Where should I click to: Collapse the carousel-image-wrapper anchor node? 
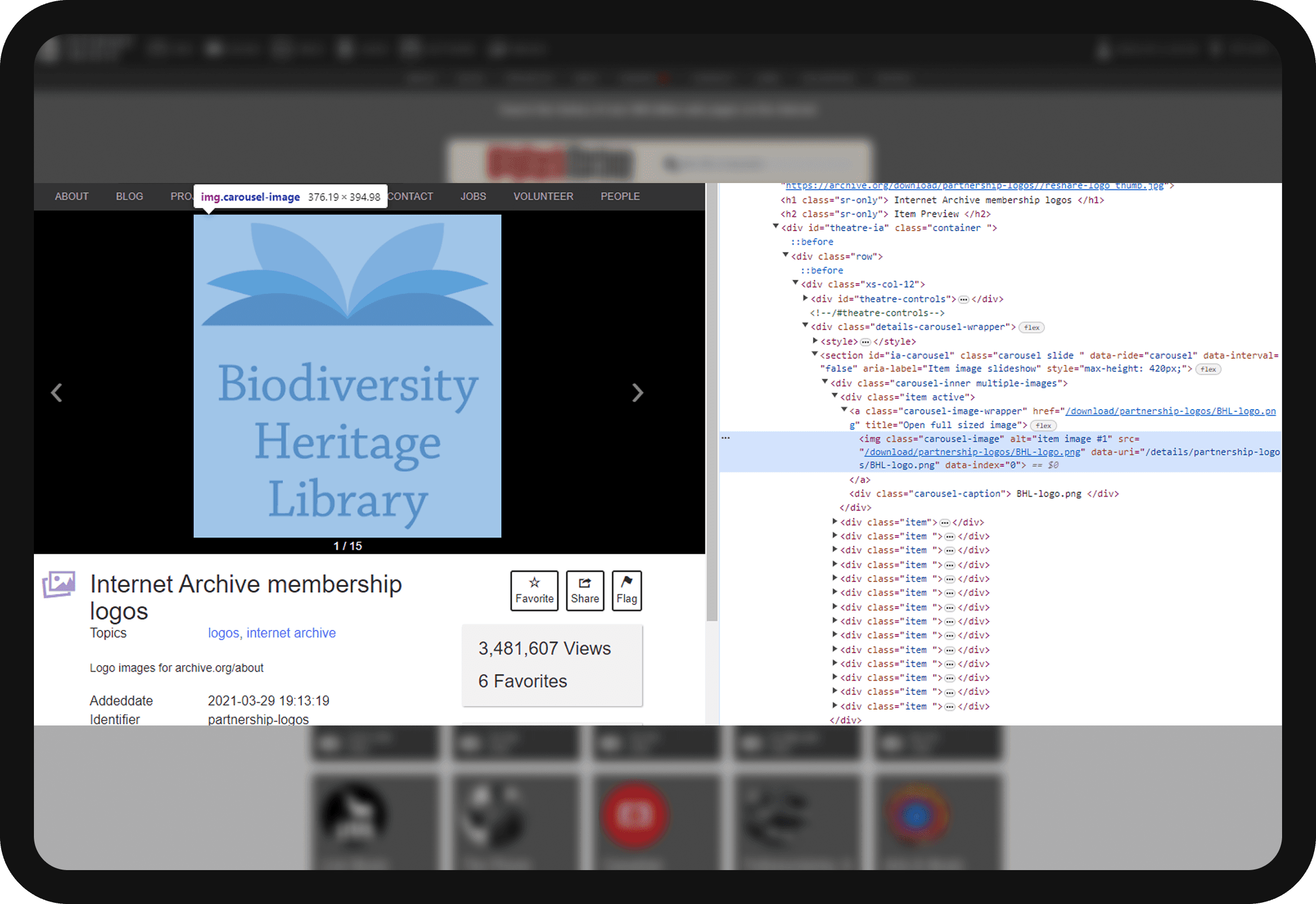coord(845,410)
